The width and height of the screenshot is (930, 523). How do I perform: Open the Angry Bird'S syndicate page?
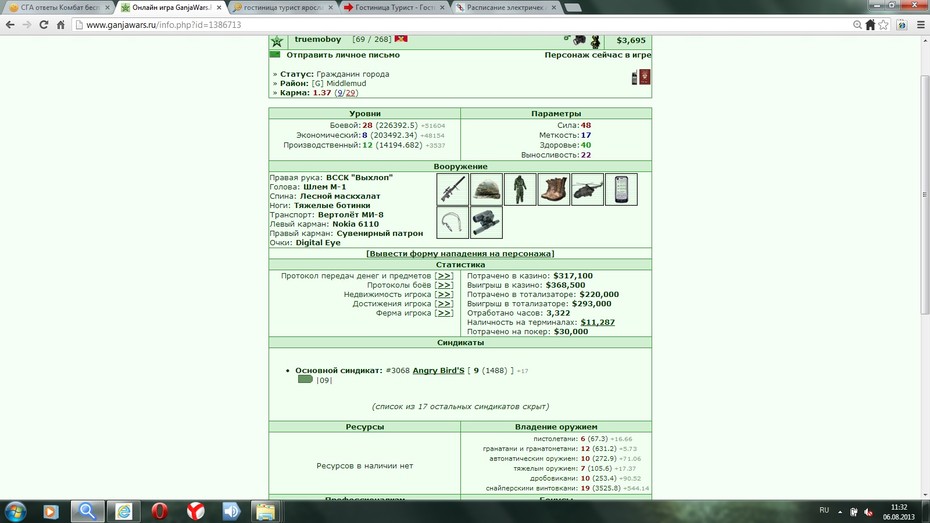coord(438,371)
